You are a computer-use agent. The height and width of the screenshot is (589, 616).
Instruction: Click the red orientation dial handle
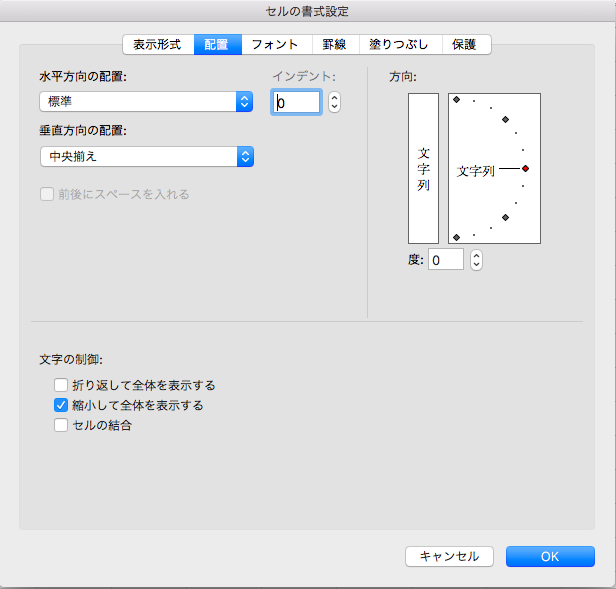[525, 169]
